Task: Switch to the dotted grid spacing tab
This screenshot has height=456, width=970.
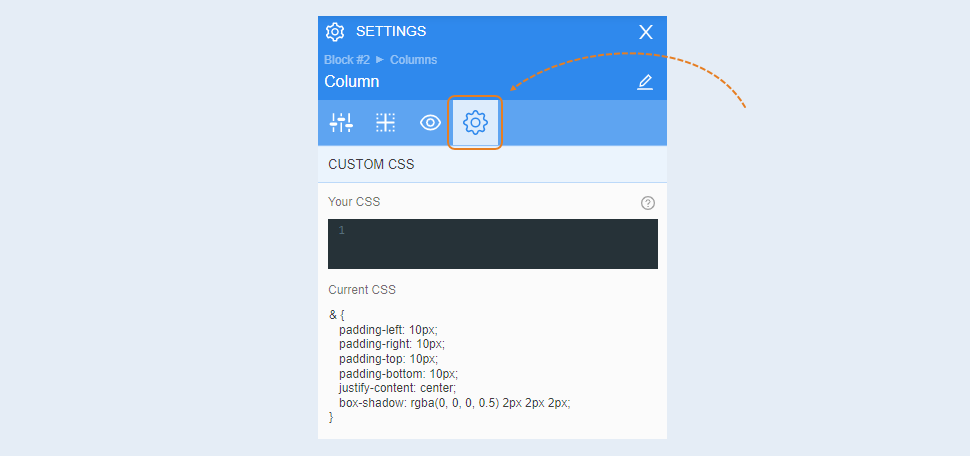Action: click(x=385, y=123)
